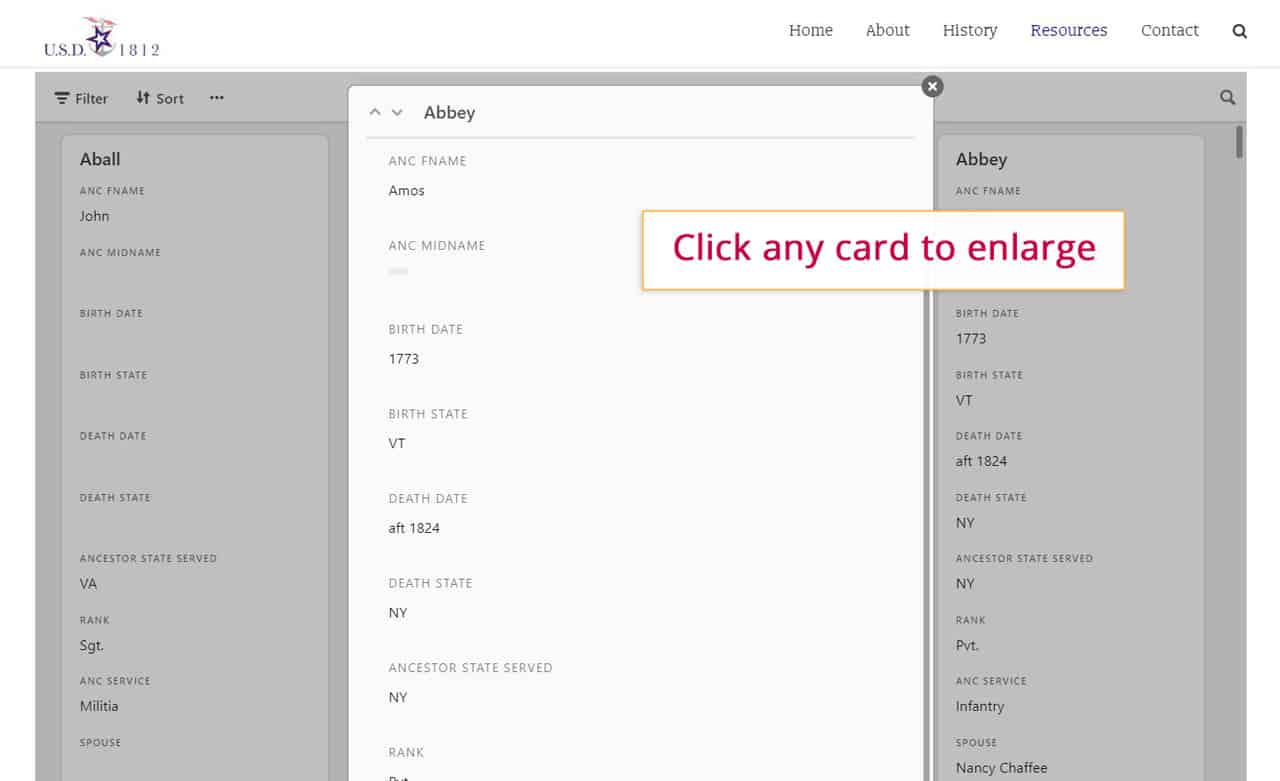Open the Filter options
The width and height of the screenshot is (1280, 781).
[x=81, y=98]
